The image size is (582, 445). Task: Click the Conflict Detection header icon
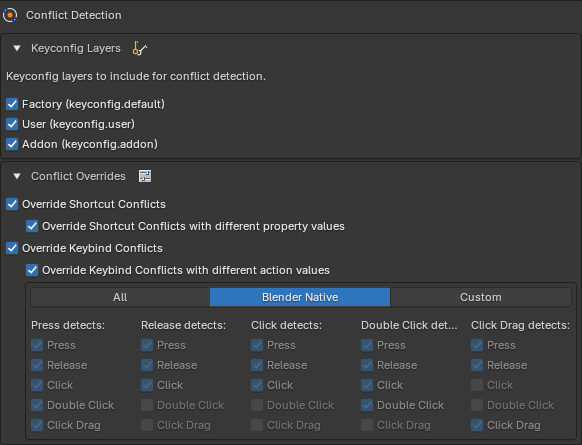10,15
